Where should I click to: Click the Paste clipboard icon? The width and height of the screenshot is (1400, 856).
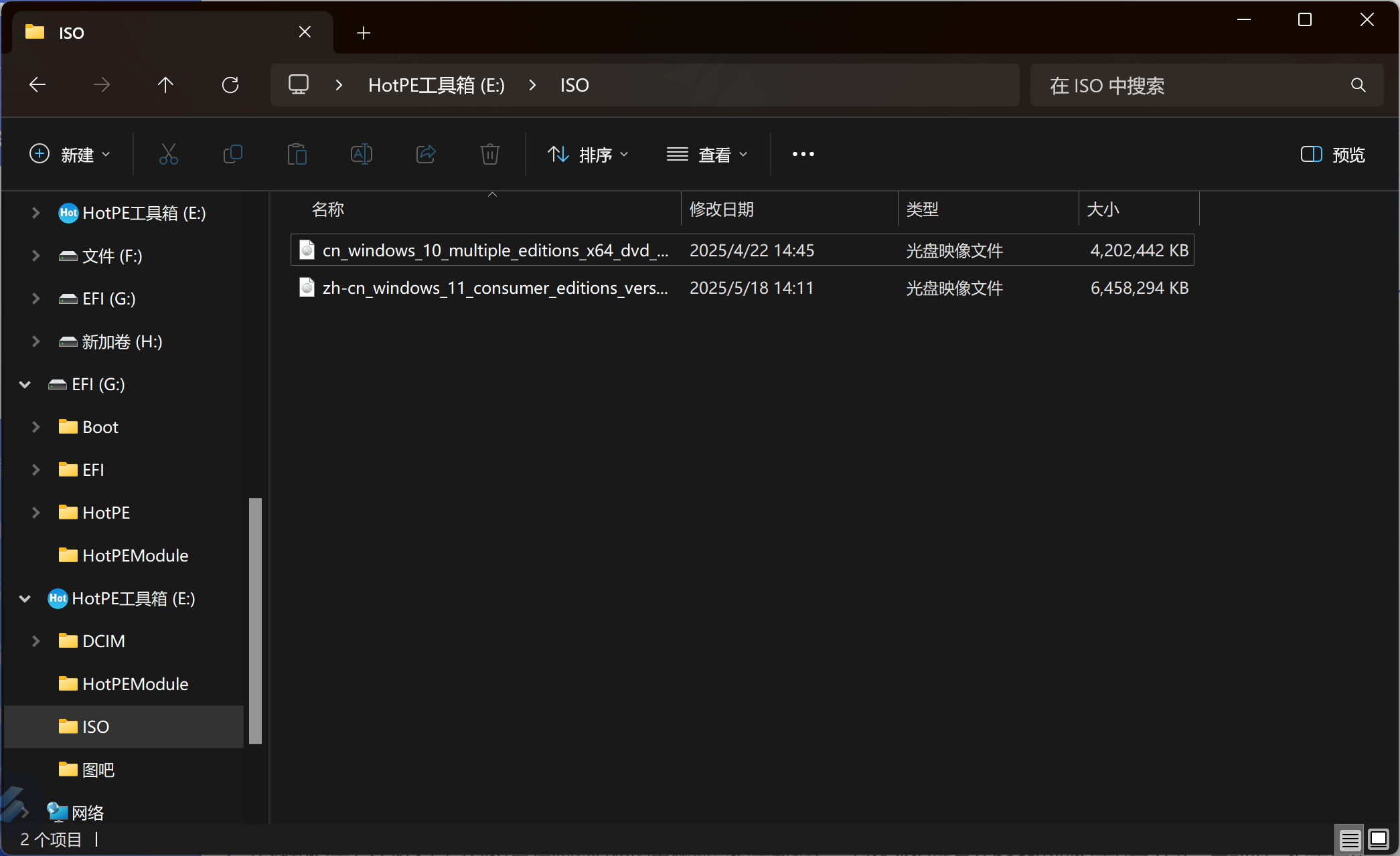tap(297, 155)
